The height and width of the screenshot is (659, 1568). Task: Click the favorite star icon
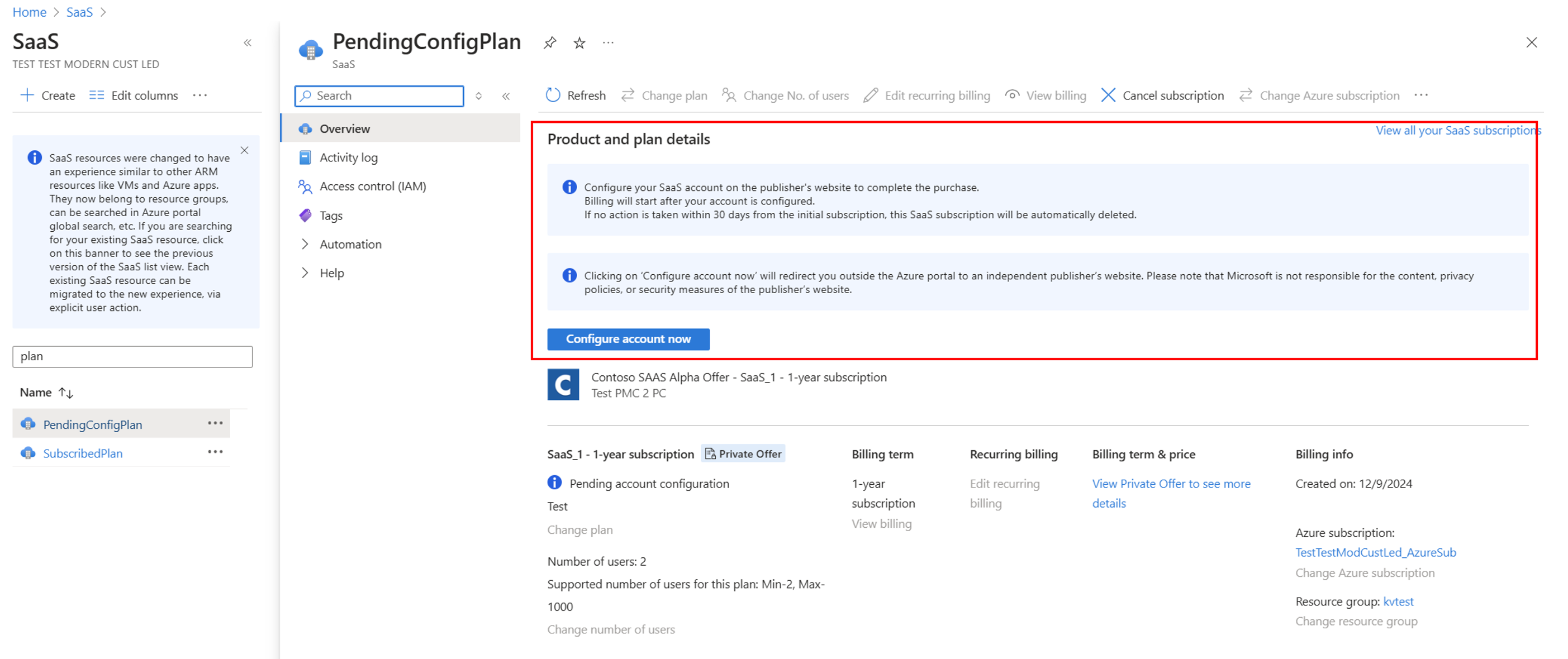tap(579, 42)
